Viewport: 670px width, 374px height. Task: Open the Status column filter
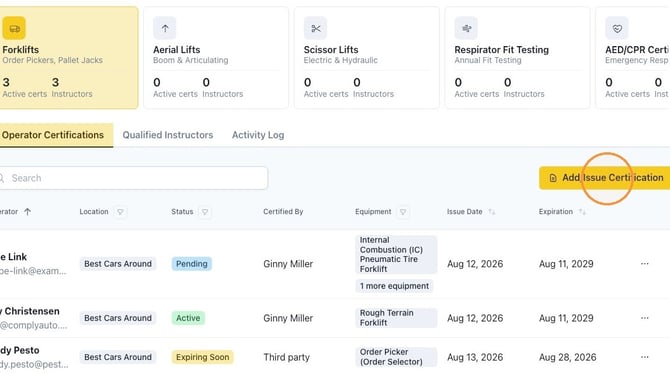[x=205, y=212]
